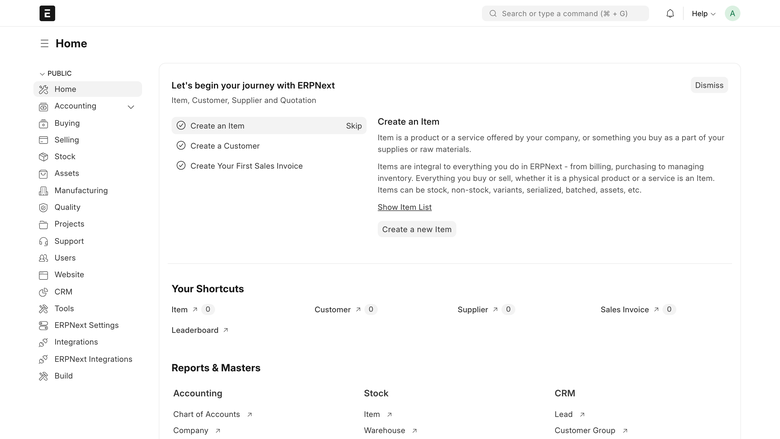This screenshot has height=439, width=780.
Task: Toggle Create a Customer step checkmark
Action: (x=181, y=146)
